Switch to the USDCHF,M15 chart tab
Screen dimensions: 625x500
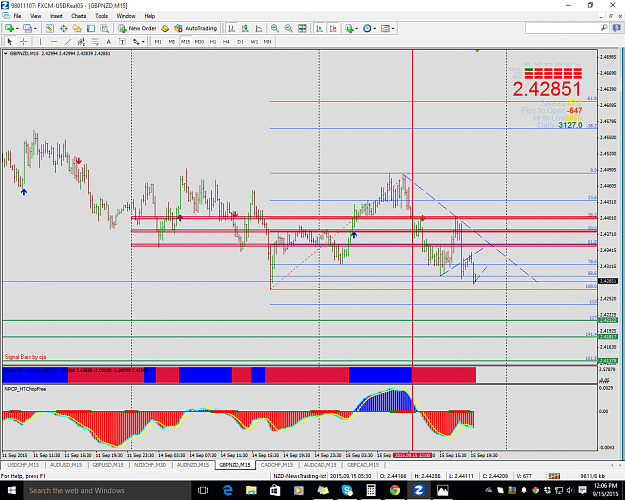point(23,465)
